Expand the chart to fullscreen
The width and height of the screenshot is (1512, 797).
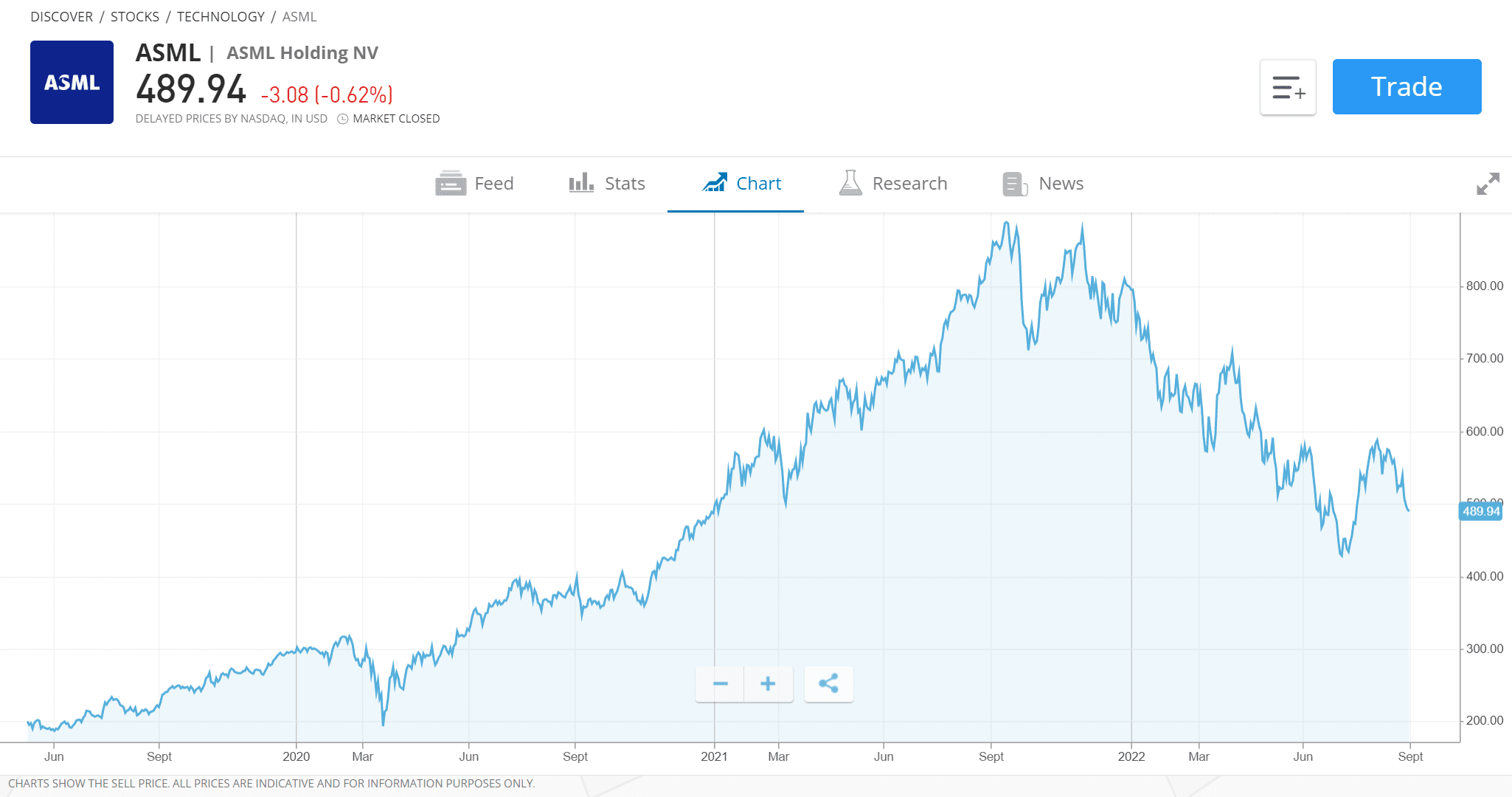(x=1488, y=184)
